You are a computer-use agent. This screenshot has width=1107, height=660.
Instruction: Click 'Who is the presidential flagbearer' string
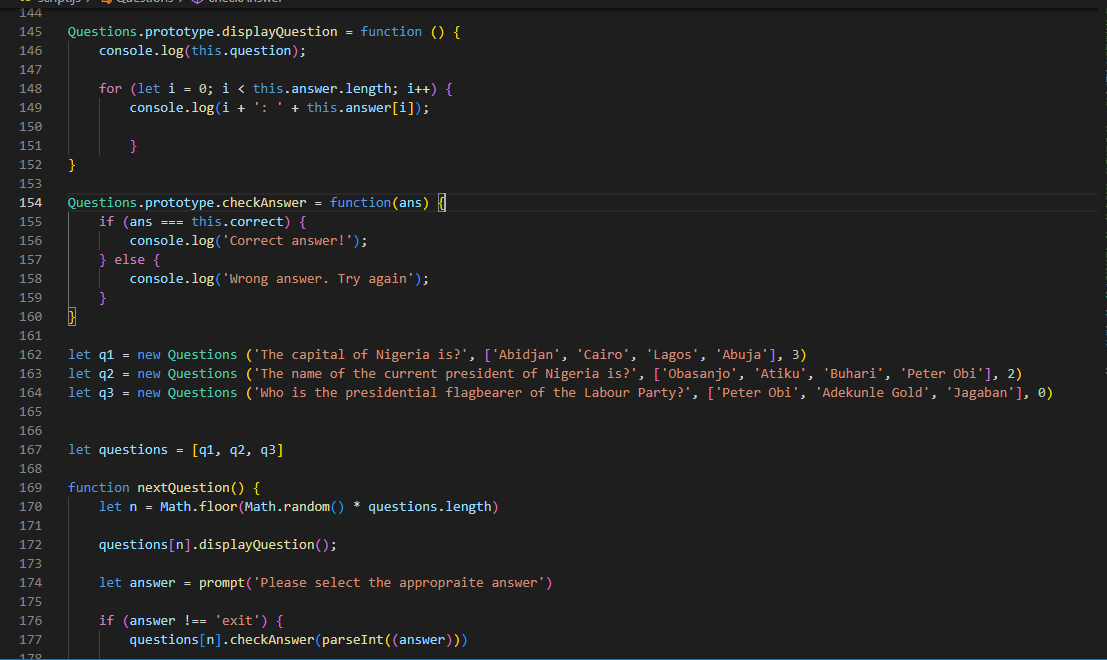[x=472, y=392]
